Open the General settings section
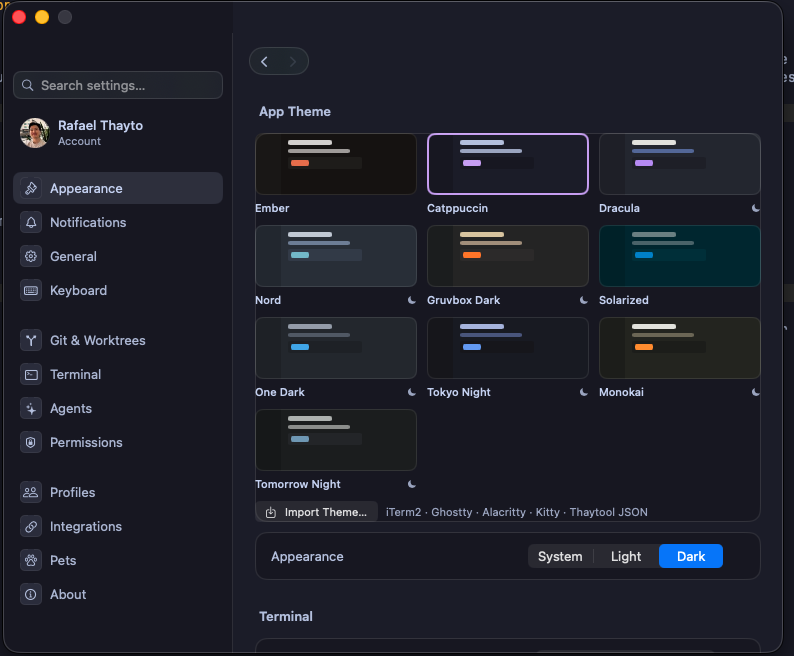794x656 pixels. pos(118,256)
